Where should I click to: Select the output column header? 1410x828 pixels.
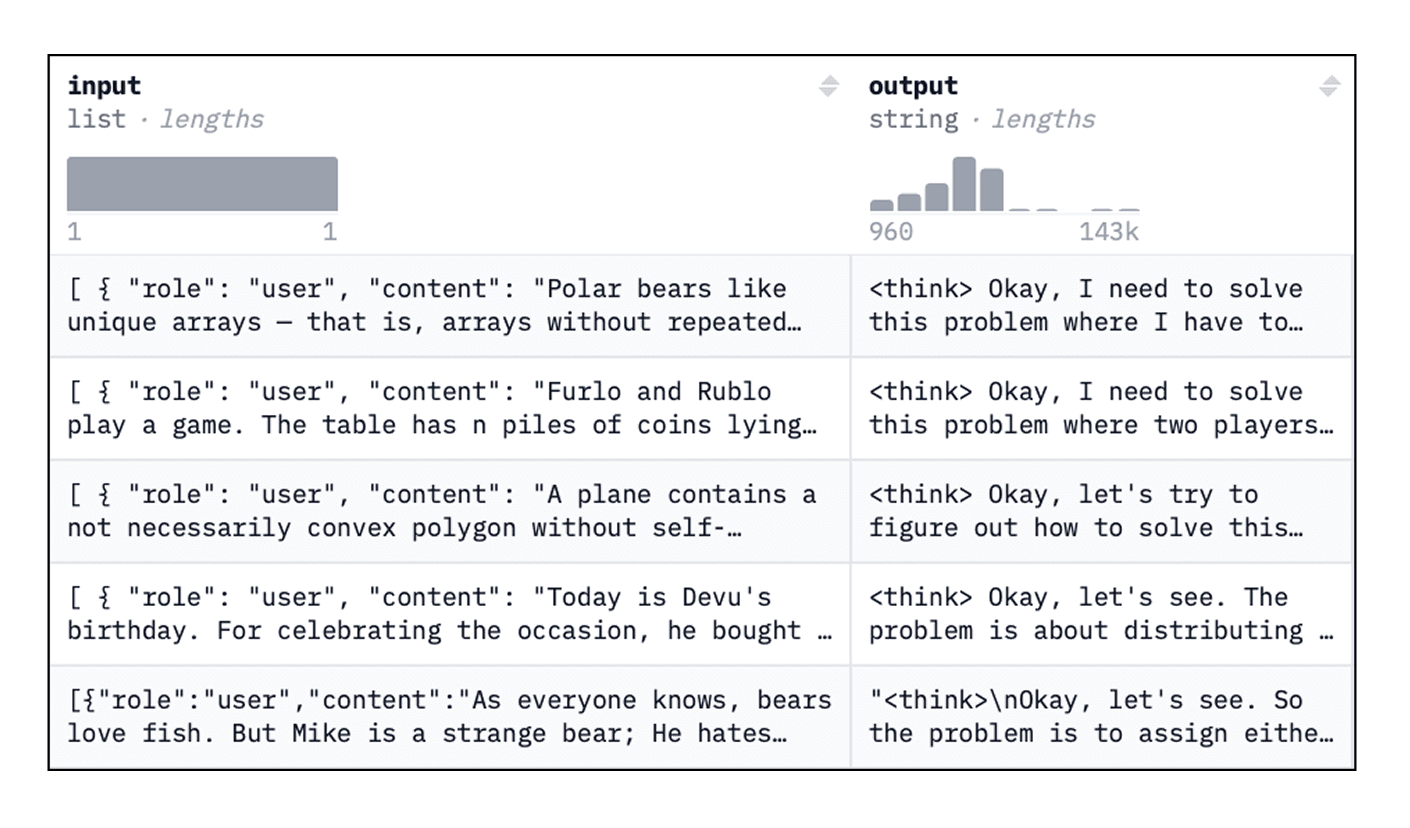click(x=913, y=86)
